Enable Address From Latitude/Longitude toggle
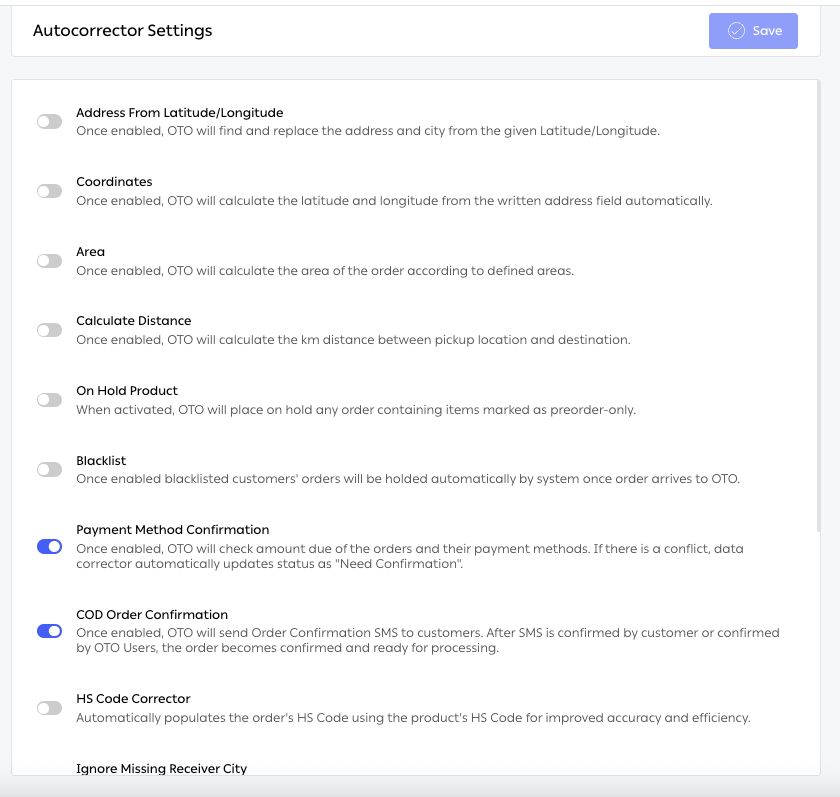 pos(49,122)
